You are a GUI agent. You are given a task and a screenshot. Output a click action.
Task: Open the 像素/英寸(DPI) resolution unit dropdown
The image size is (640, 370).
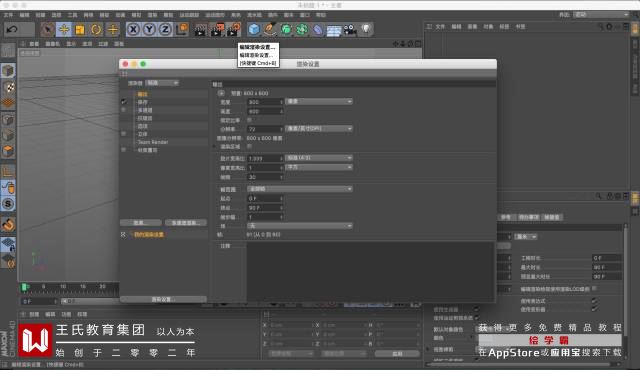tap(319, 129)
